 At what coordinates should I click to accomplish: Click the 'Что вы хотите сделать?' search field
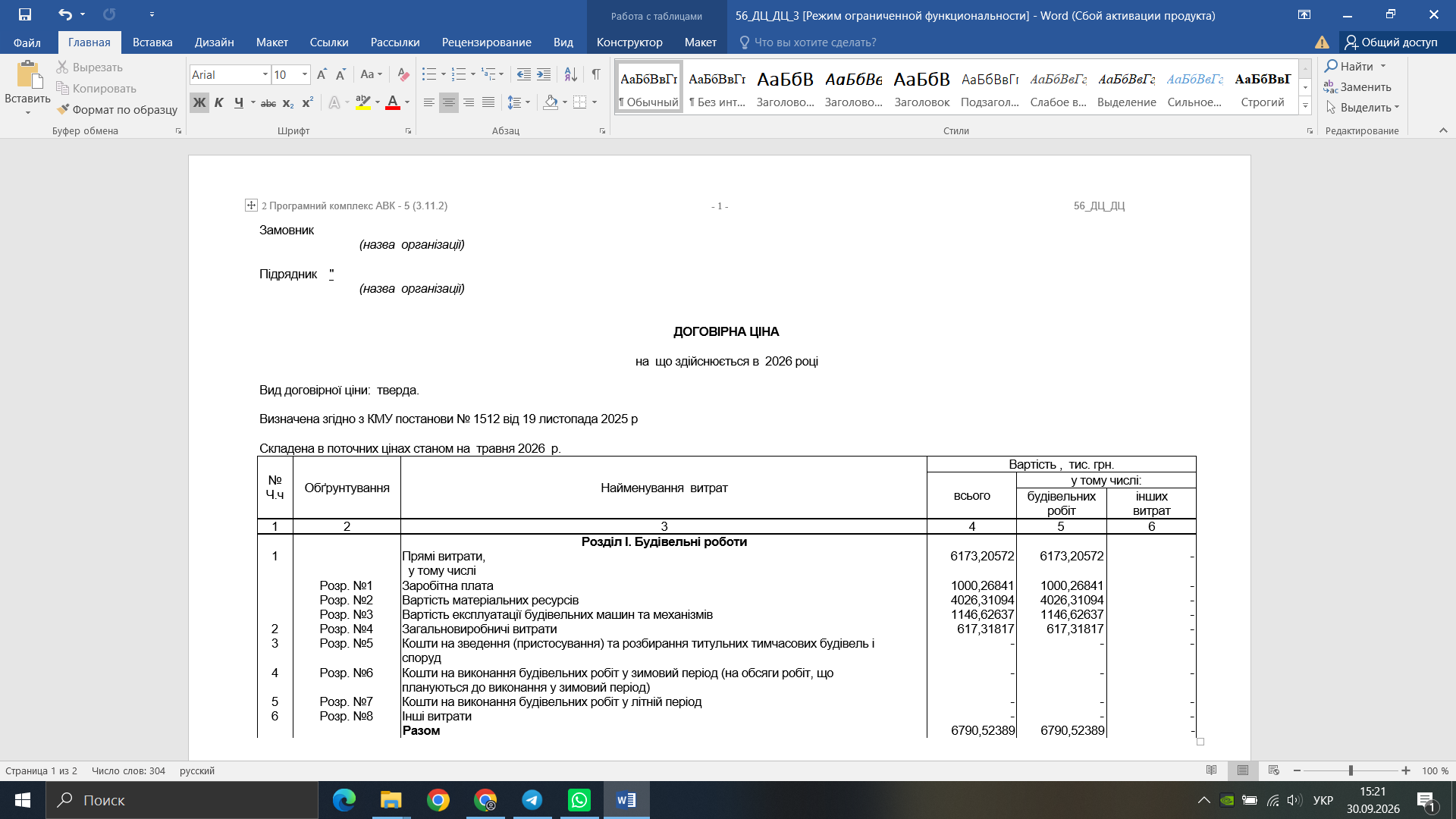point(815,42)
